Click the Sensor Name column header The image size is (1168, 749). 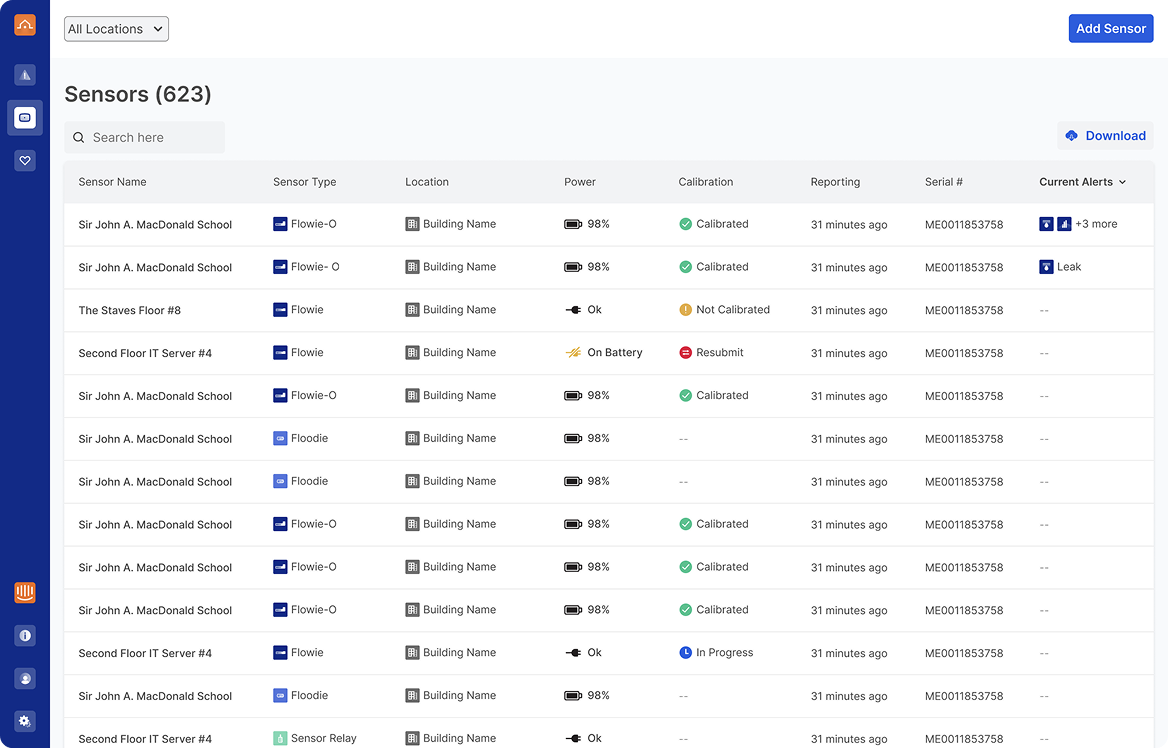tap(112, 182)
